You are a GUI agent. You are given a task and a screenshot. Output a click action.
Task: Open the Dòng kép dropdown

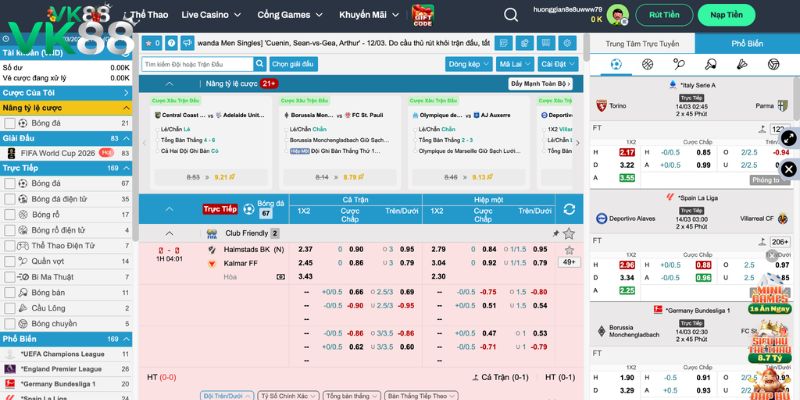tap(468, 64)
